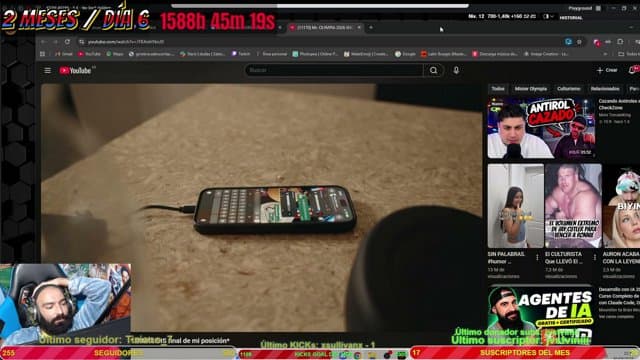Open more options for El Culturista short
640x360 pixels.
click(595, 258)
